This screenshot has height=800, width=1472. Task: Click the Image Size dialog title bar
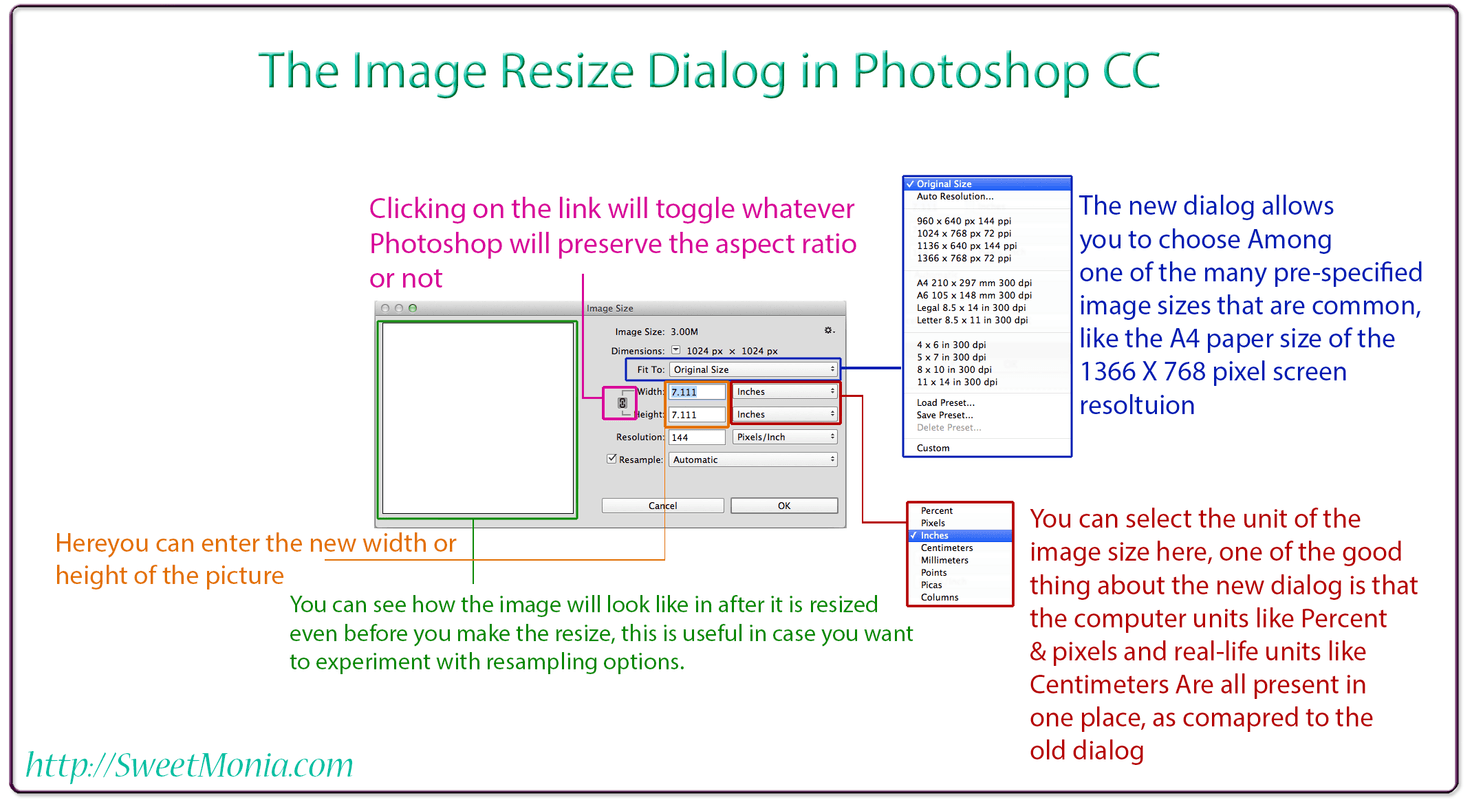610,308
